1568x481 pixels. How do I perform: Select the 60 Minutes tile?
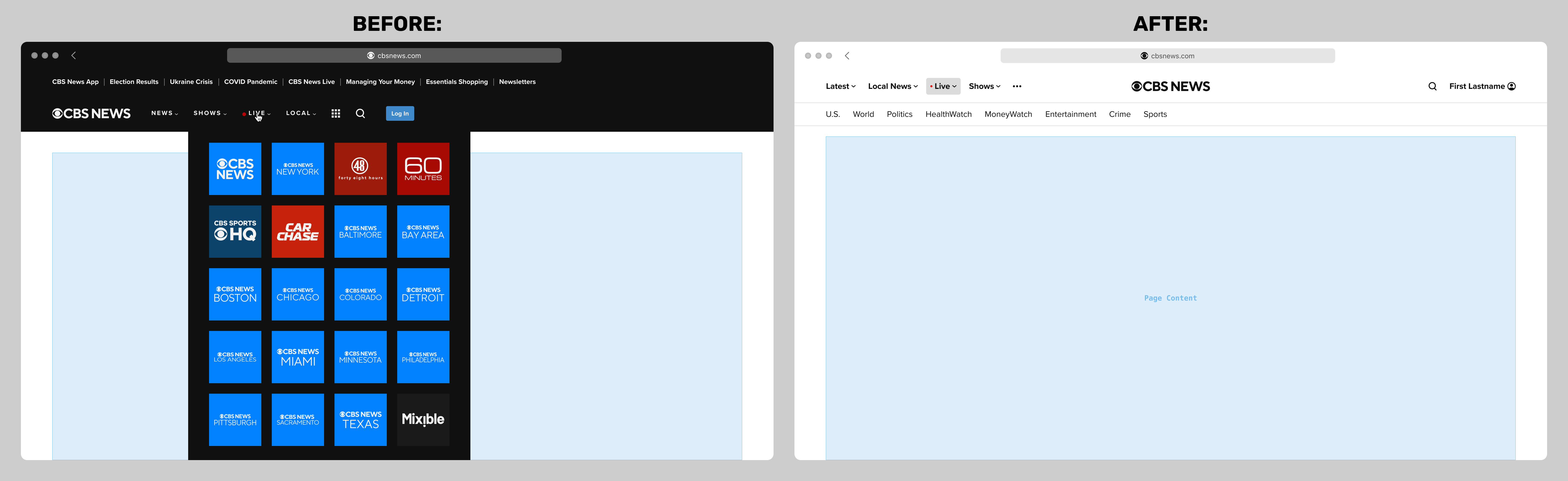423,169
